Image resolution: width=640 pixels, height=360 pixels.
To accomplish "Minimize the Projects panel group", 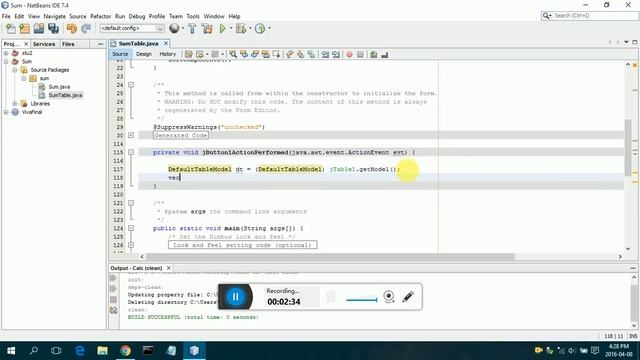I will click(100, 44).
